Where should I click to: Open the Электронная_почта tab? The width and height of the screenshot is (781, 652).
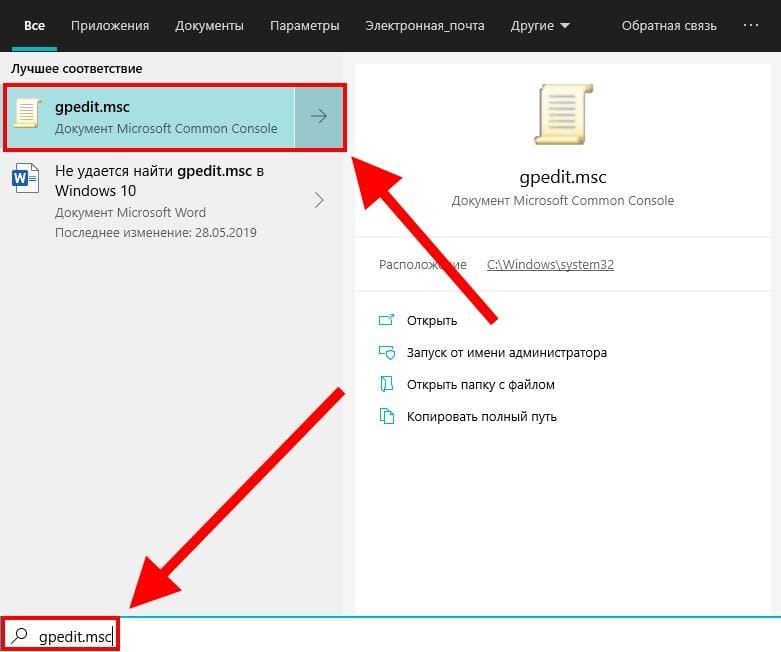[424, 25]
